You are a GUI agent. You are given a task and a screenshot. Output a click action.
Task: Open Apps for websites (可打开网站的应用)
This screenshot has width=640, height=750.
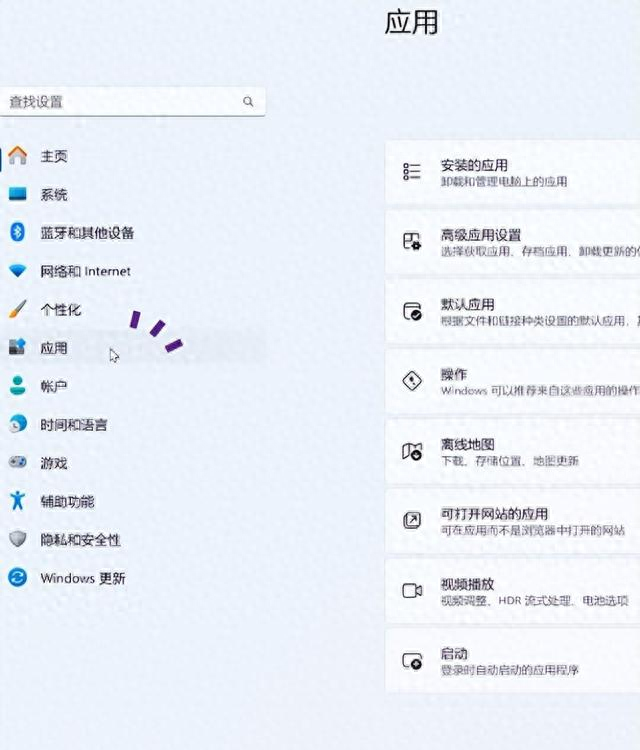click(513, 521)
